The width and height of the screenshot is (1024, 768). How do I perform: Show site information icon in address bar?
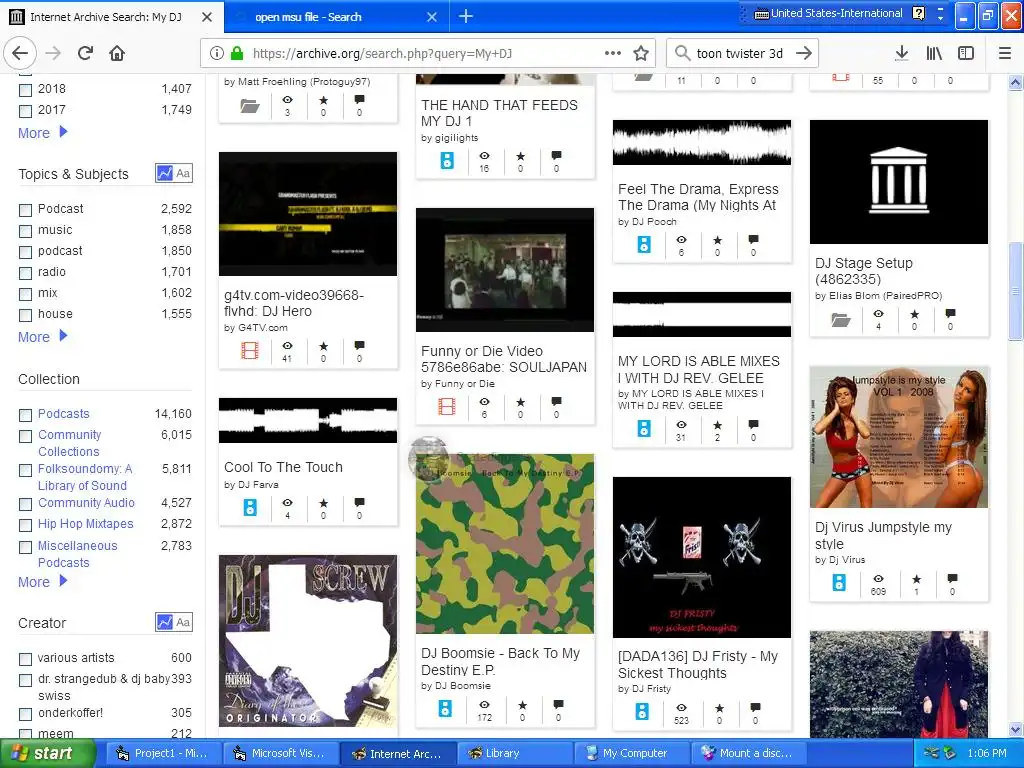coord(217,54)
